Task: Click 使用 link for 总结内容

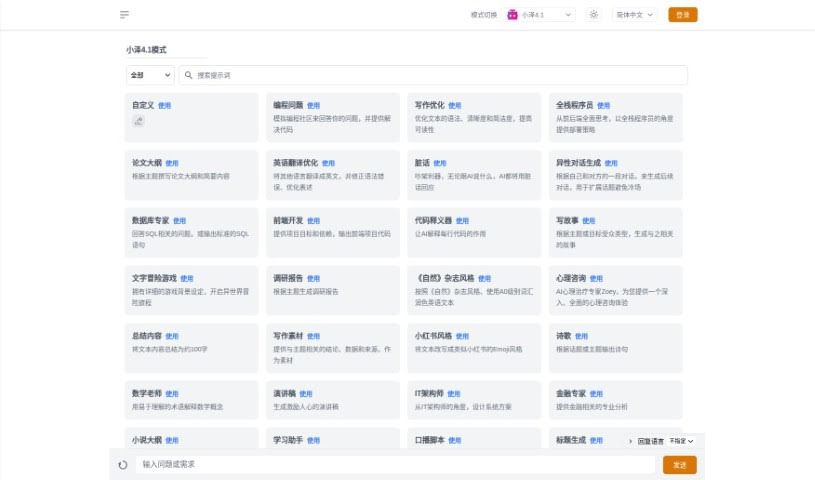Action: [172, 336]
